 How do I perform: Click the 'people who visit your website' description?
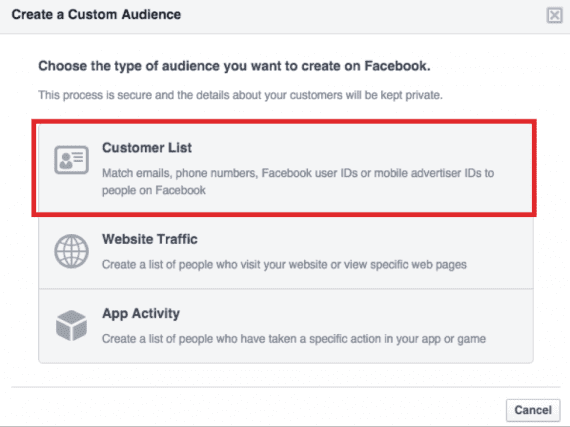[284, 265]
